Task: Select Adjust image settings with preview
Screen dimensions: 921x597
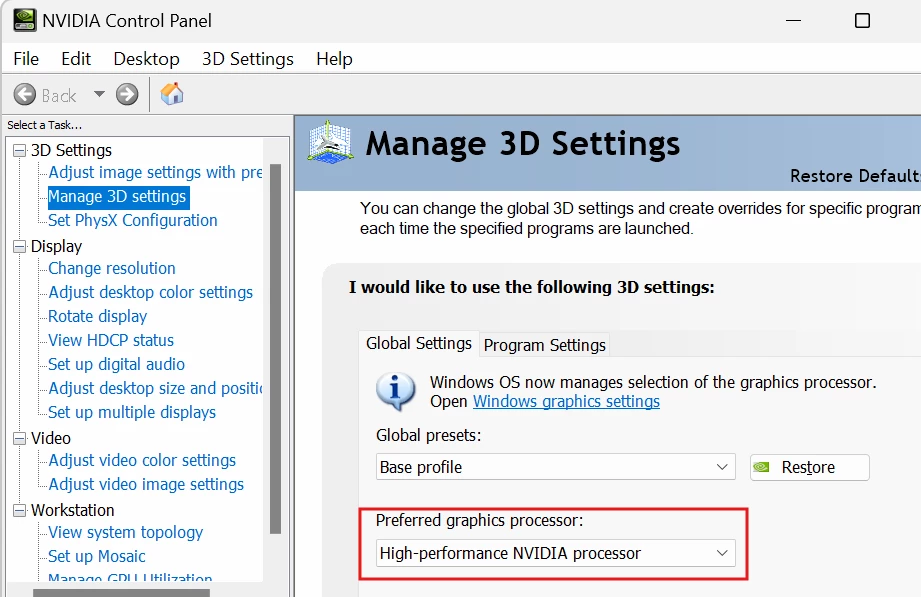Action: click(x=155, y=172)
